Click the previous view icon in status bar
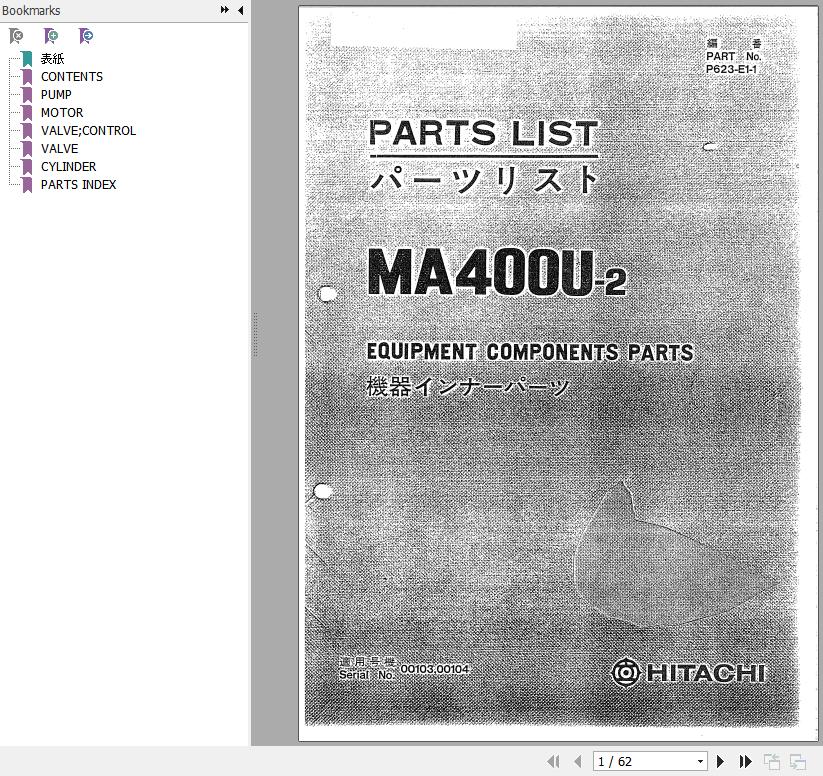 (x=772, y=761)
